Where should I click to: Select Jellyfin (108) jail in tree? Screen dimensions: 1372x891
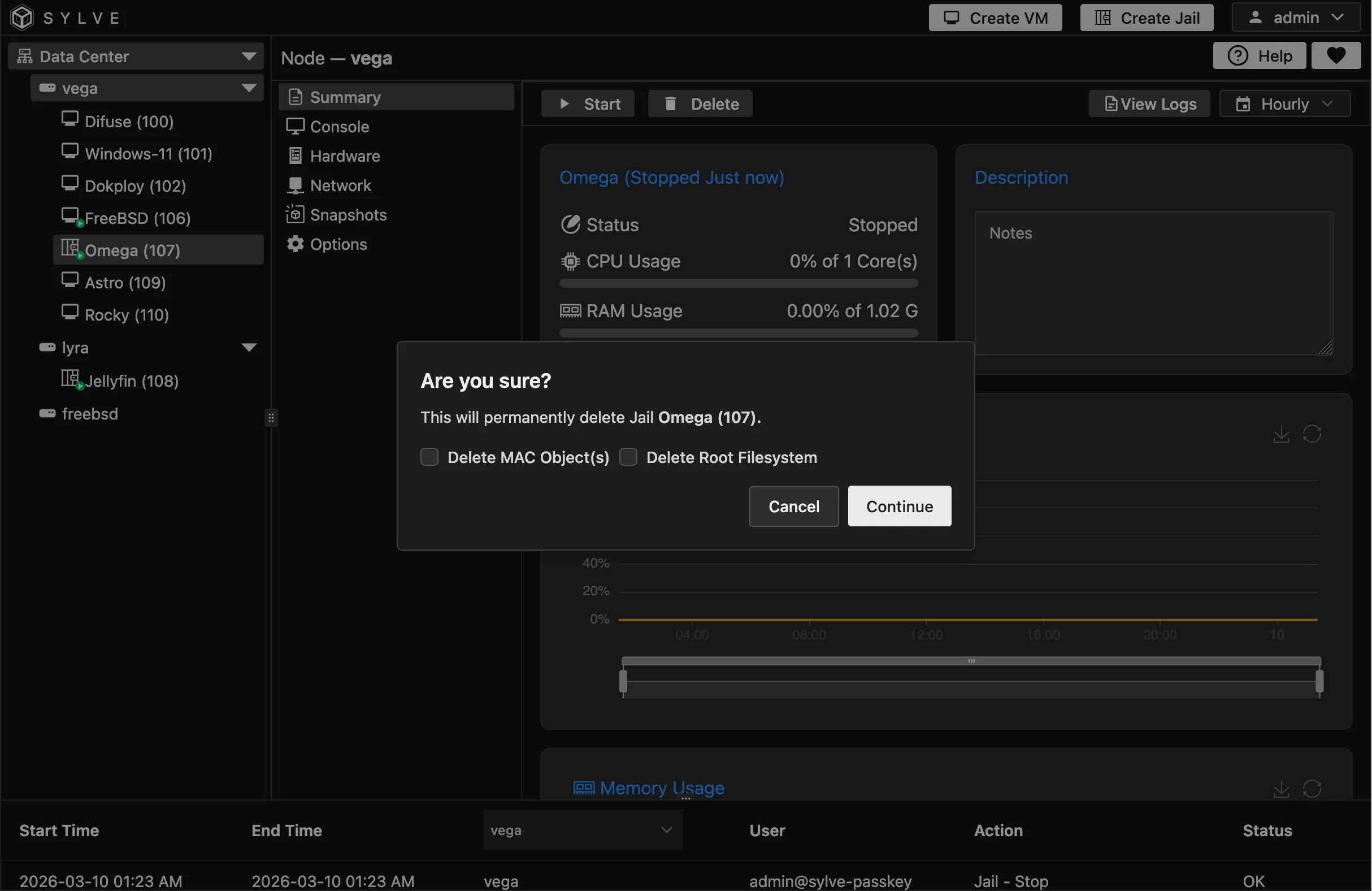[131, 380]
